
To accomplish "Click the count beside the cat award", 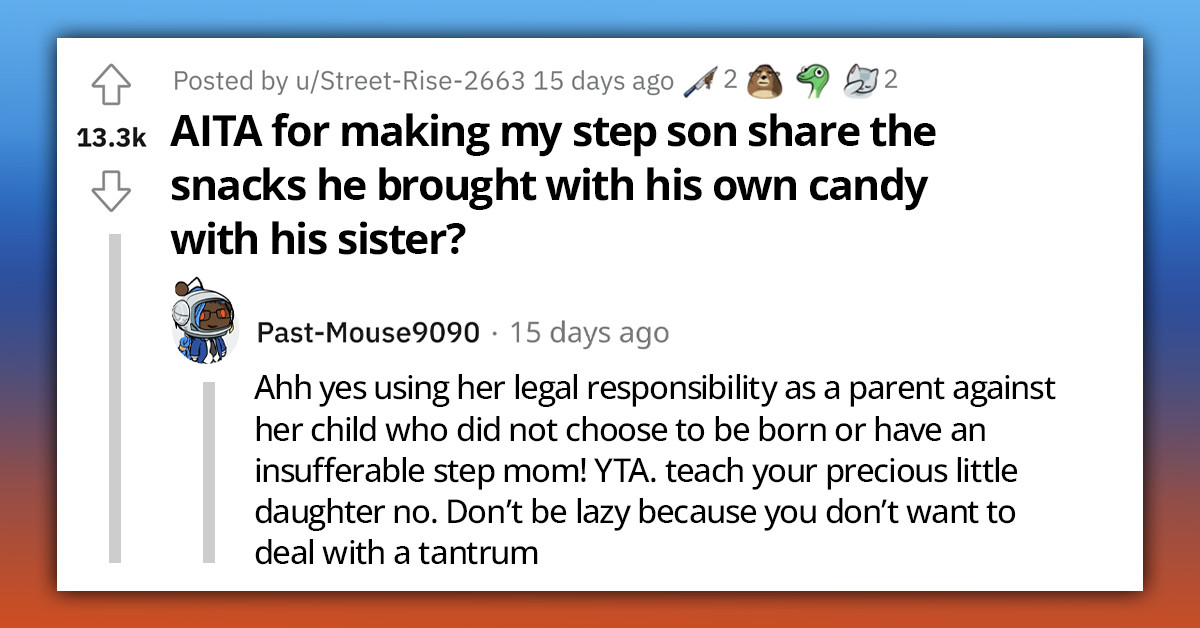I will coord(889,81).
